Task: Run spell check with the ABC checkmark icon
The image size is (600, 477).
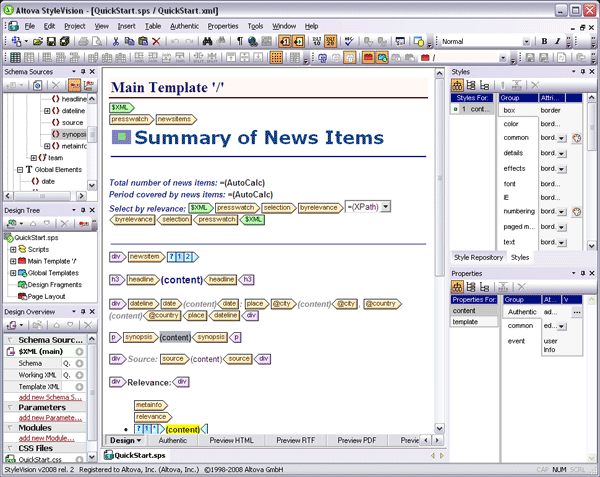Action: [349, 41]
